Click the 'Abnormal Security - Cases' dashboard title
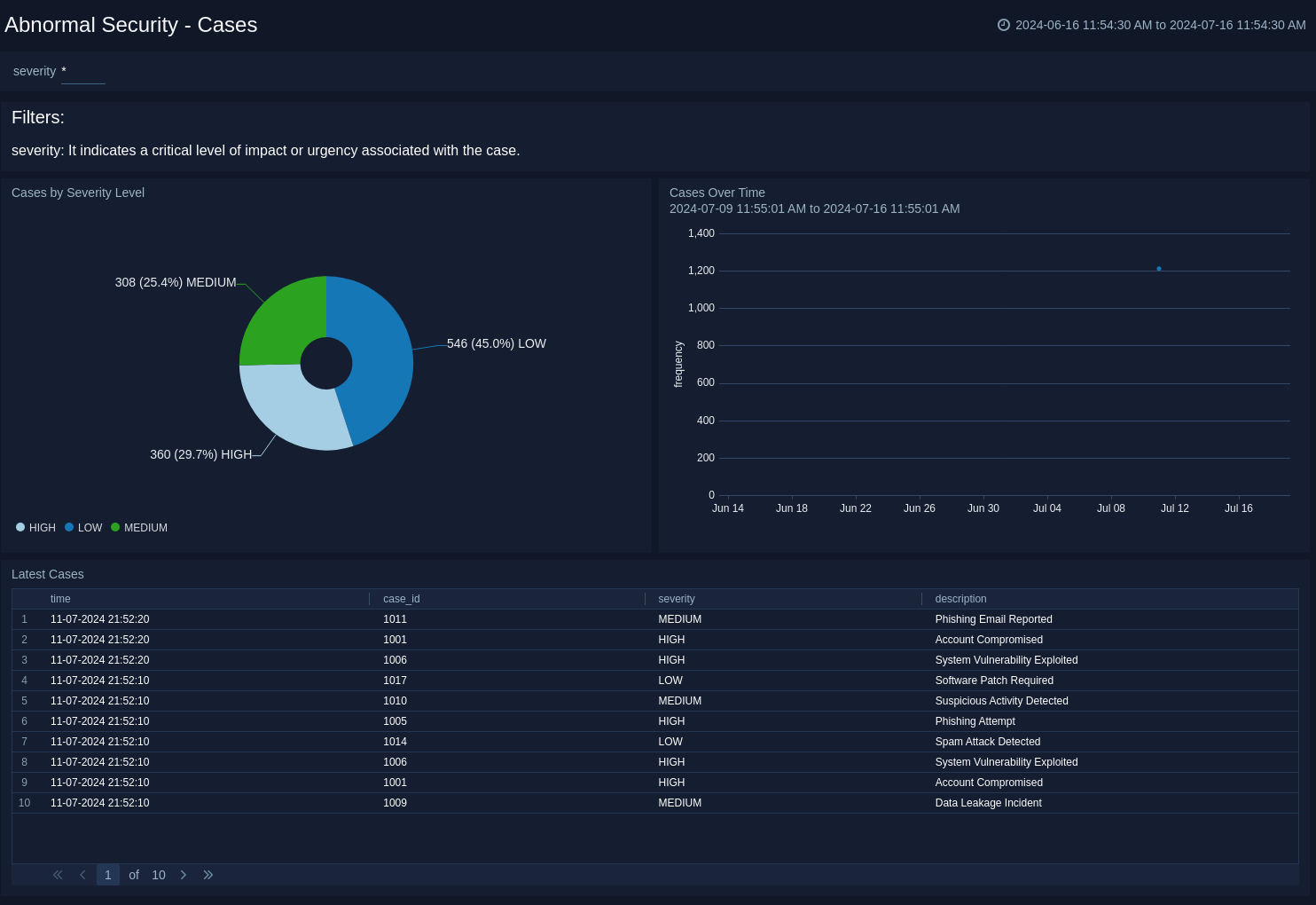The width and height of the screenshot is (1316, 905). [130, 25]
